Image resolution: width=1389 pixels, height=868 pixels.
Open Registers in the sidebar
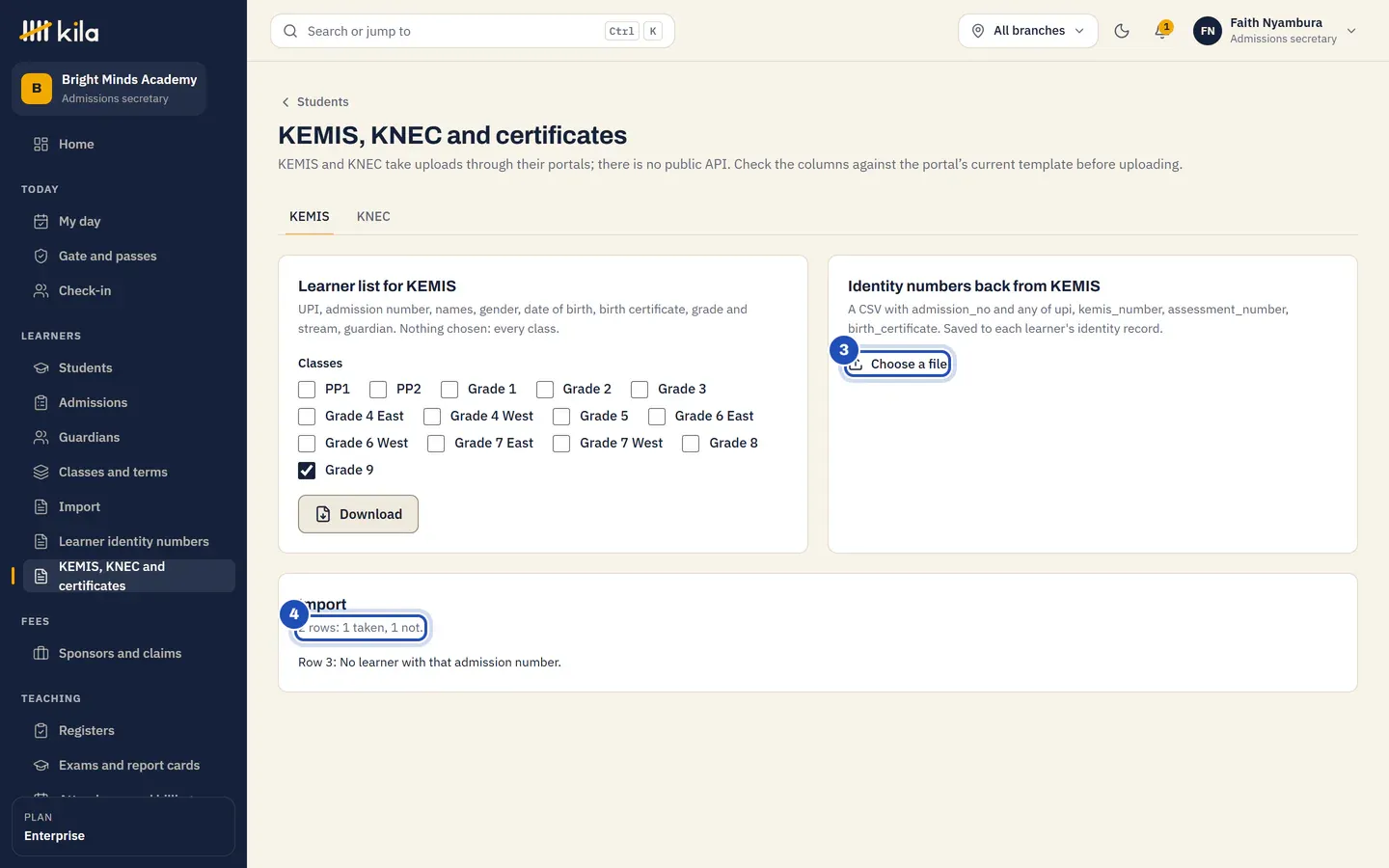pyautogui.click(x=128, y=730)
